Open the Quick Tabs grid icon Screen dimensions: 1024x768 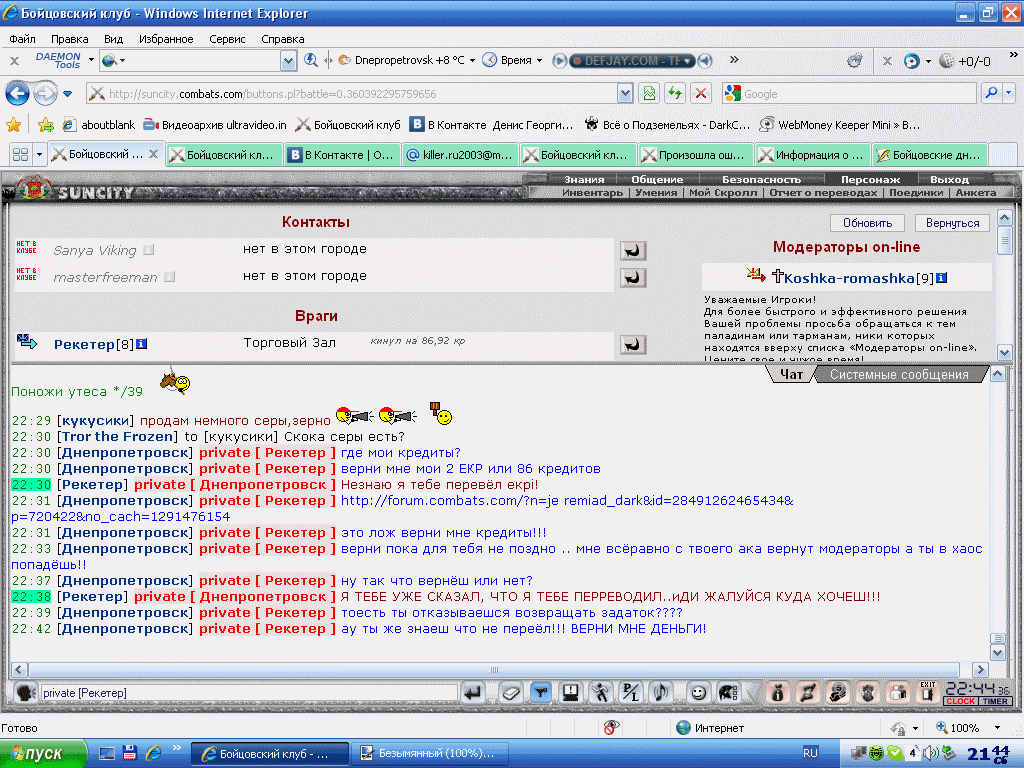20,155
